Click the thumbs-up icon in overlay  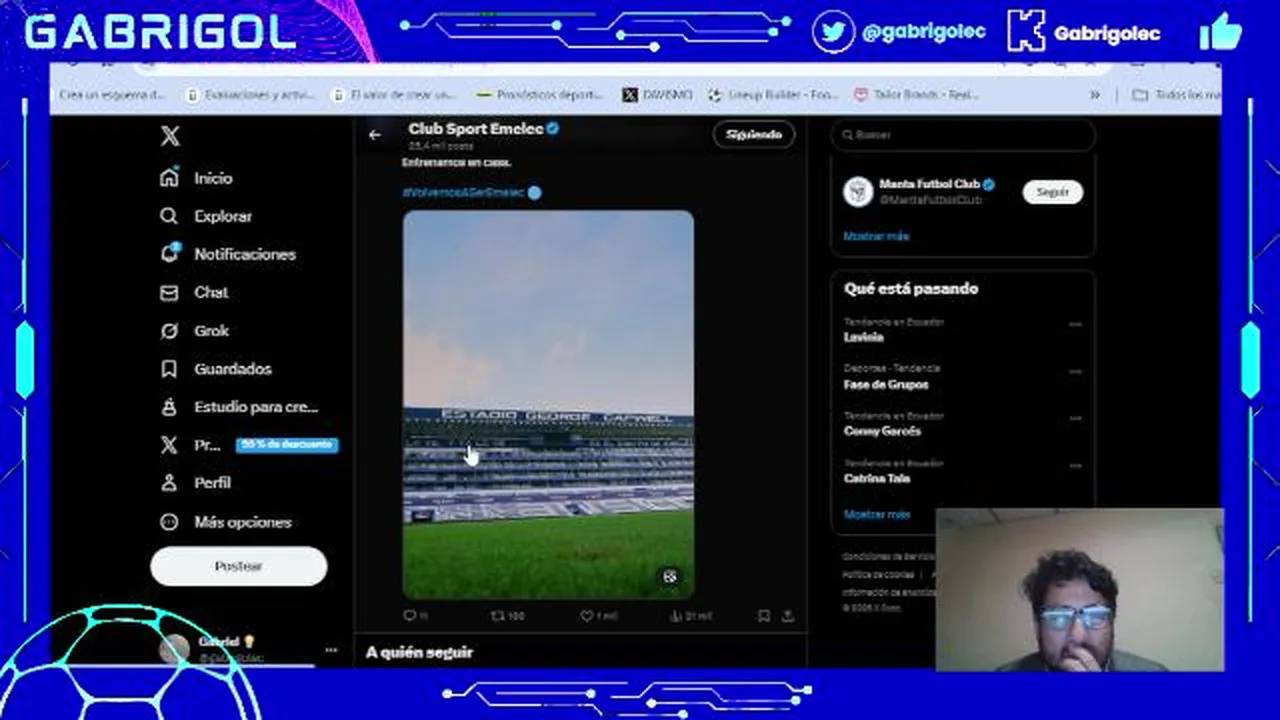coord(1220,31)
